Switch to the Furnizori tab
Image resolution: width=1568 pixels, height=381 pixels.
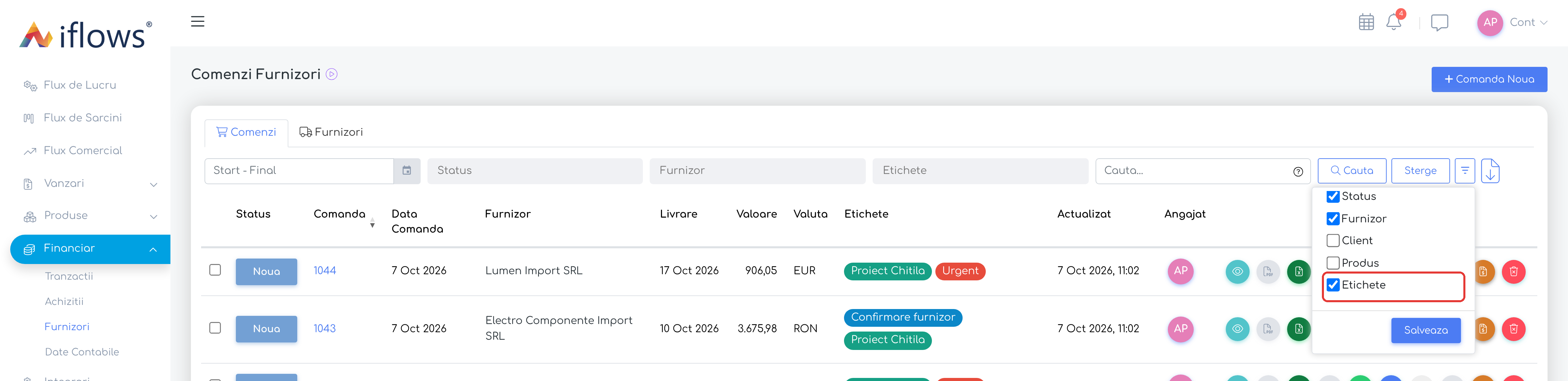pyautogui.click(x=331, y=133)
